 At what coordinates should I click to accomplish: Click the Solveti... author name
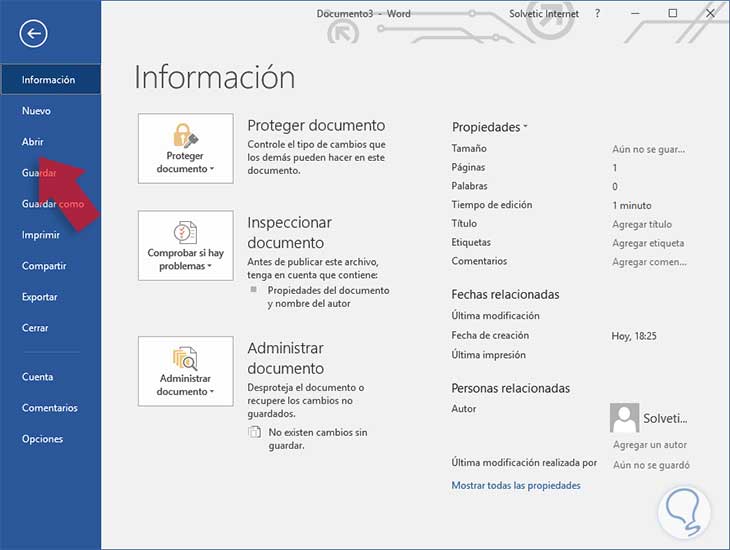(x=665, y=418)
